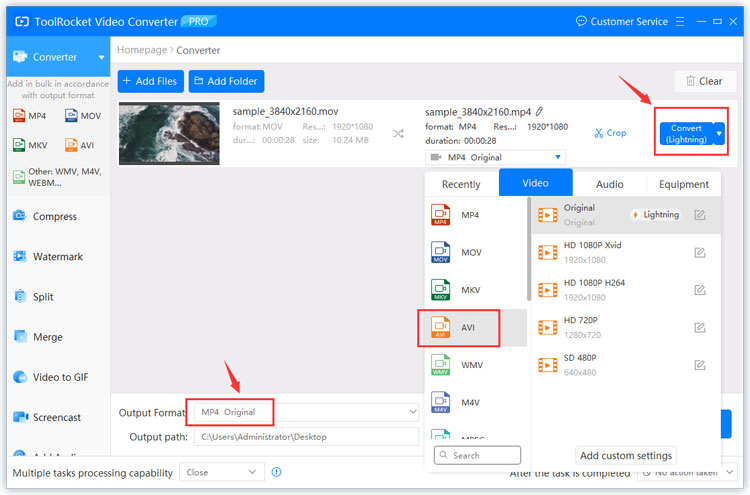The width and height of the screenshot is (750, 495).
Task: Click the Crop link
Action: [x=610, y=133]
